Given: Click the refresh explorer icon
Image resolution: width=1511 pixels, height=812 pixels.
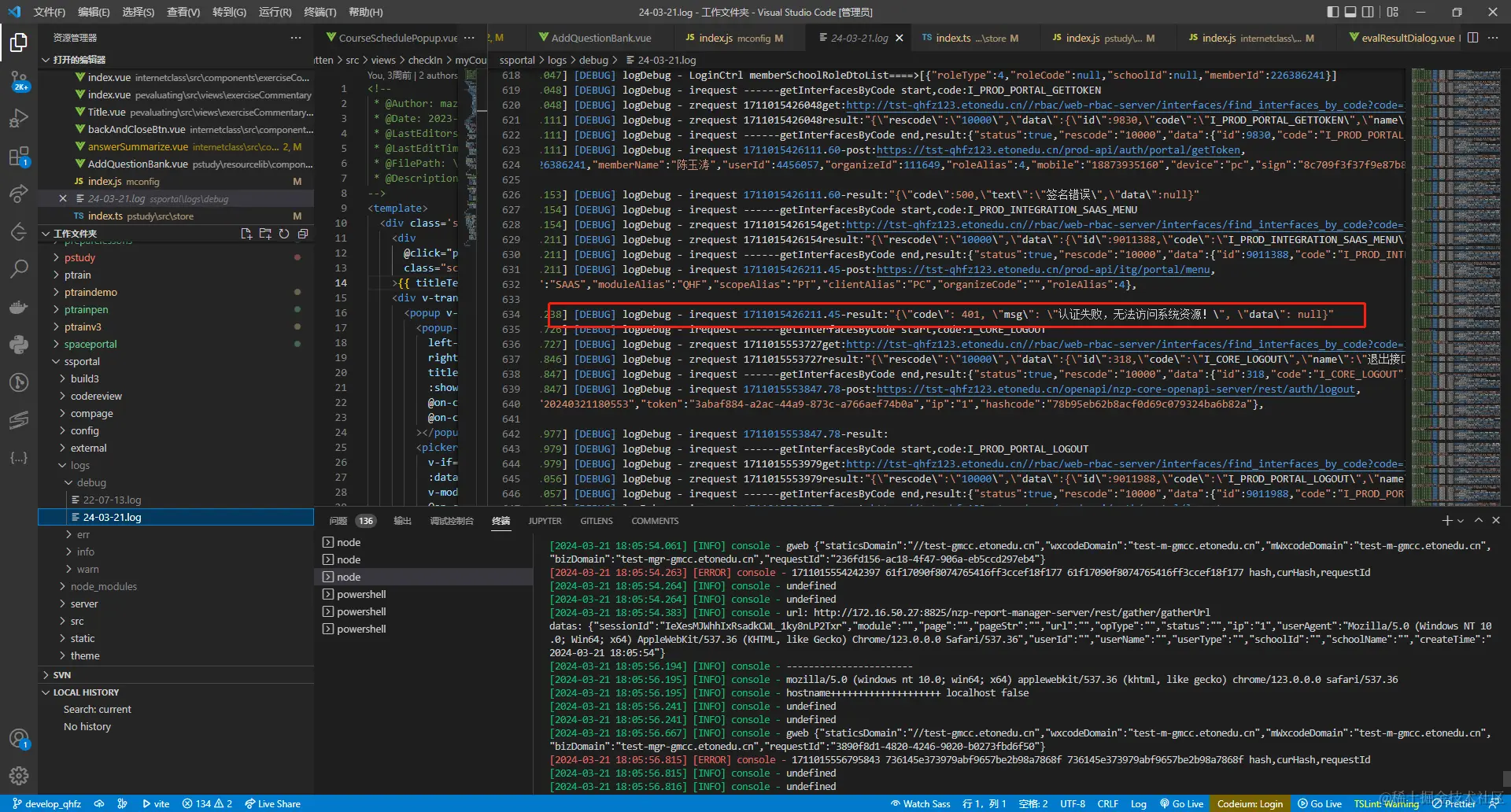Looking at the screenshot, I should [x=284, y=234].
